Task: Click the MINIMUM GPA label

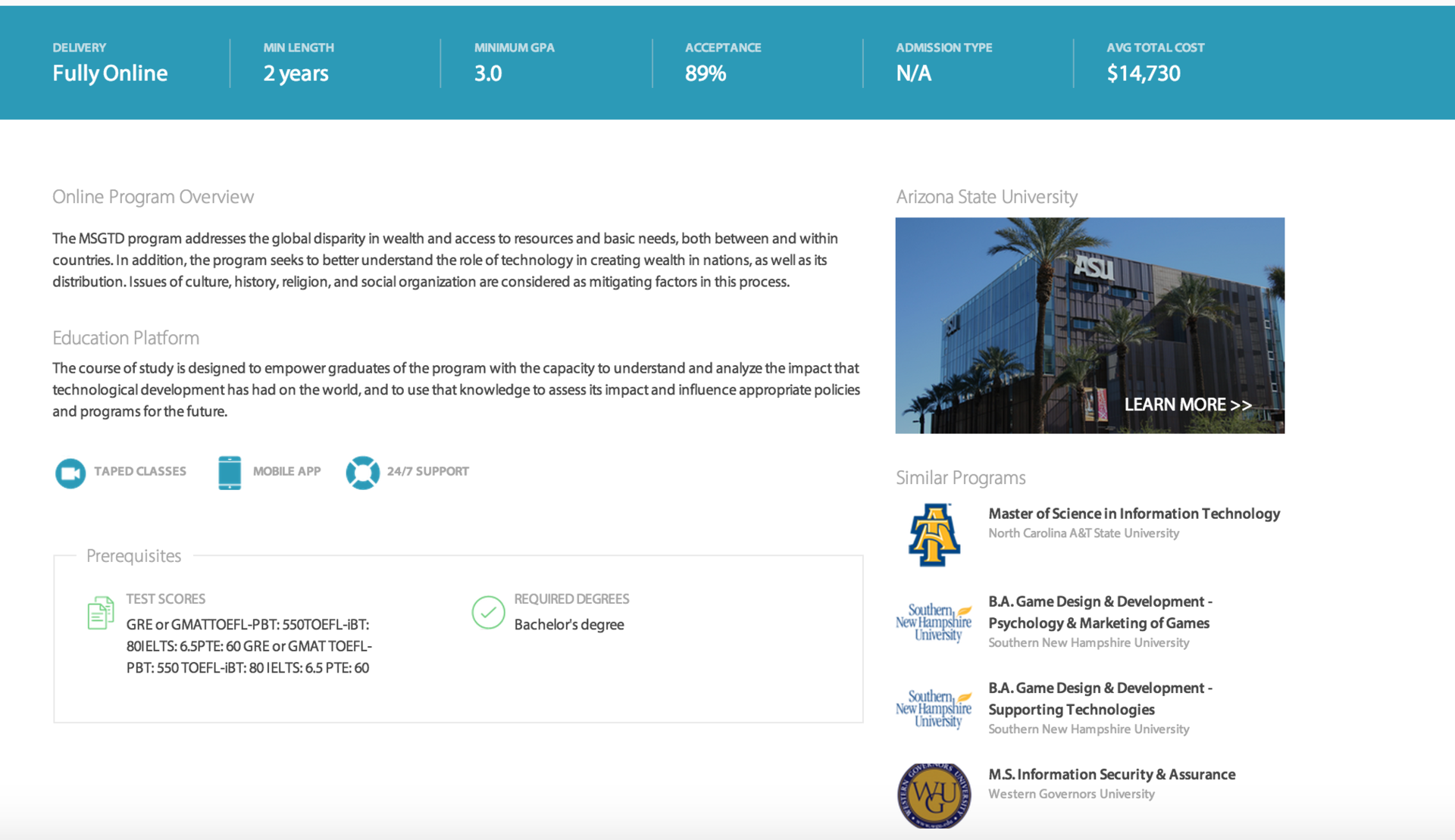Action: tap(515, 48)
